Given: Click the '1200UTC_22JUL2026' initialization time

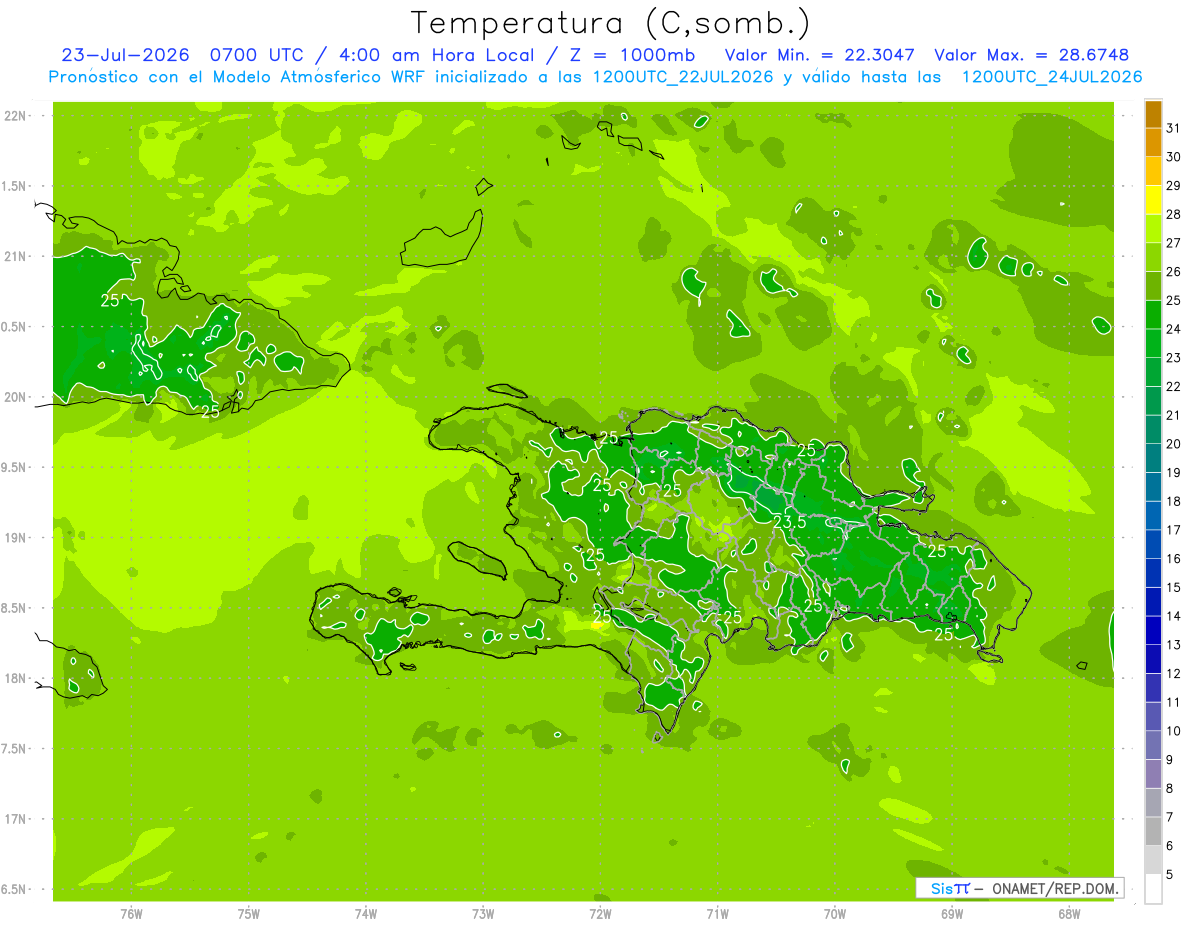Looking at the screenshot, I should [683, 77].
